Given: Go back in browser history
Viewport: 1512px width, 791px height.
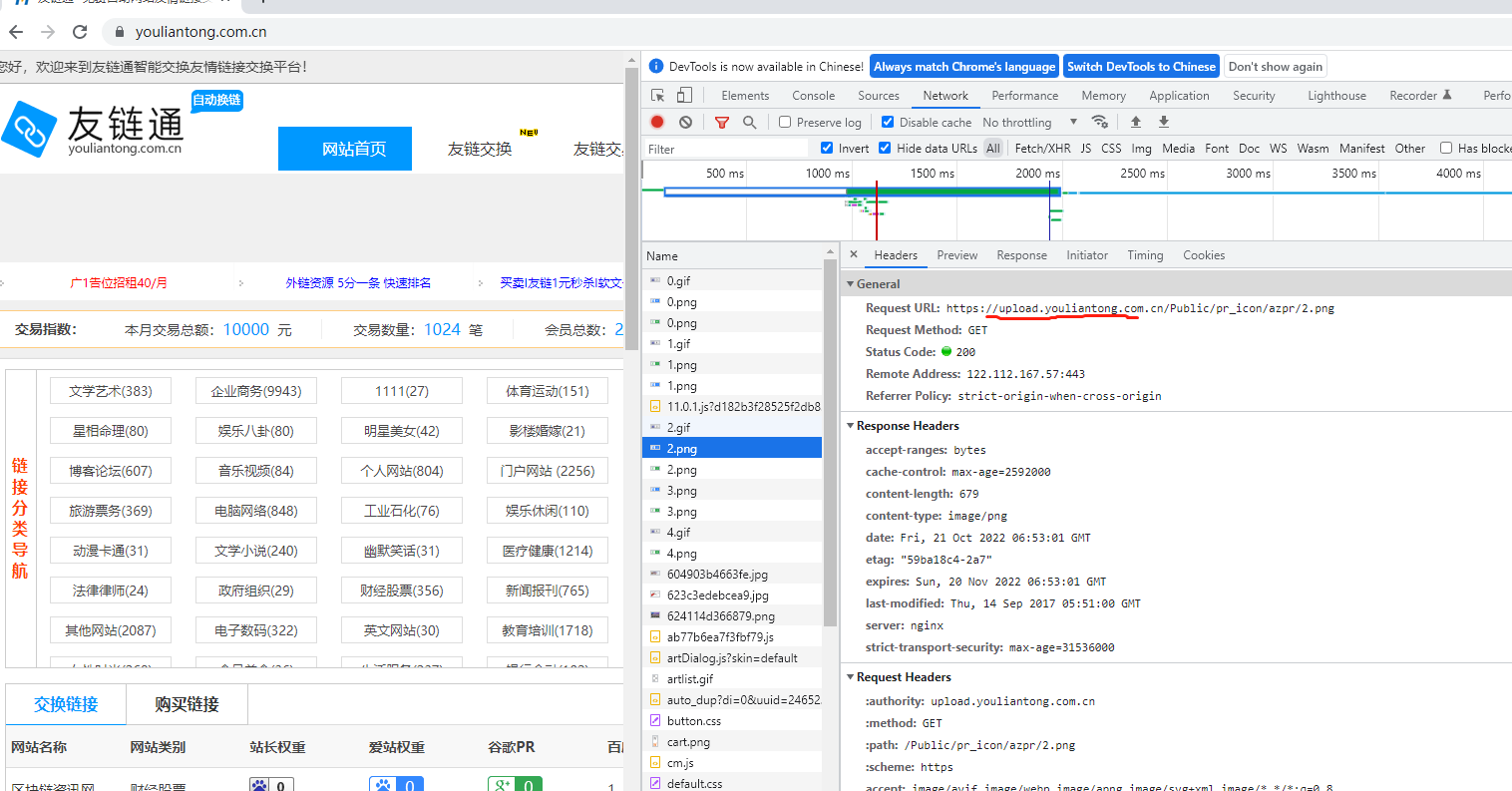Looking at the screenshot, I should pos(16,32).
